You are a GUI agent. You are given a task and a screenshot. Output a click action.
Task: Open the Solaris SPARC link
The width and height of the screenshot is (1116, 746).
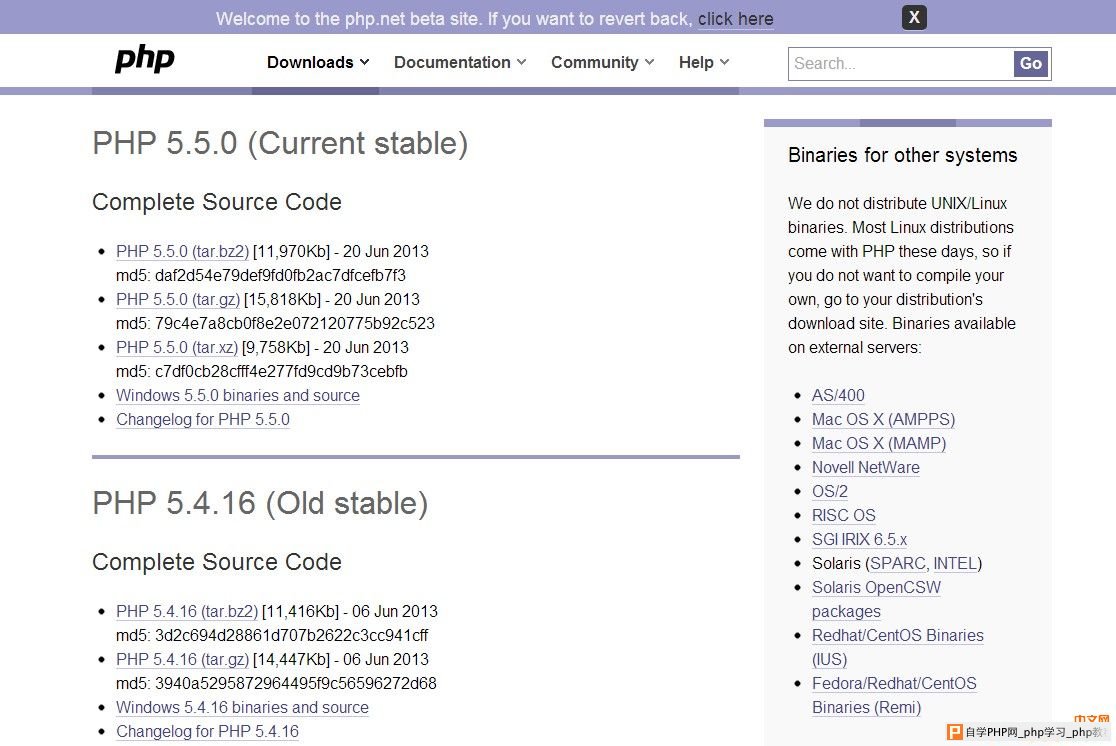(898, 564)
